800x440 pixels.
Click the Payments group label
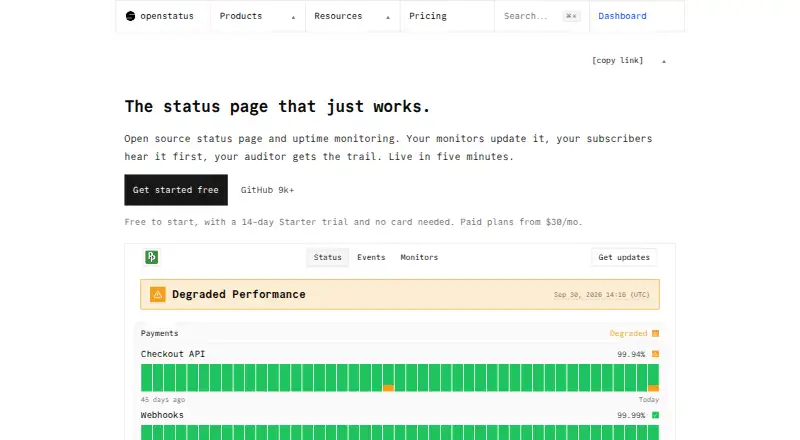160,333
